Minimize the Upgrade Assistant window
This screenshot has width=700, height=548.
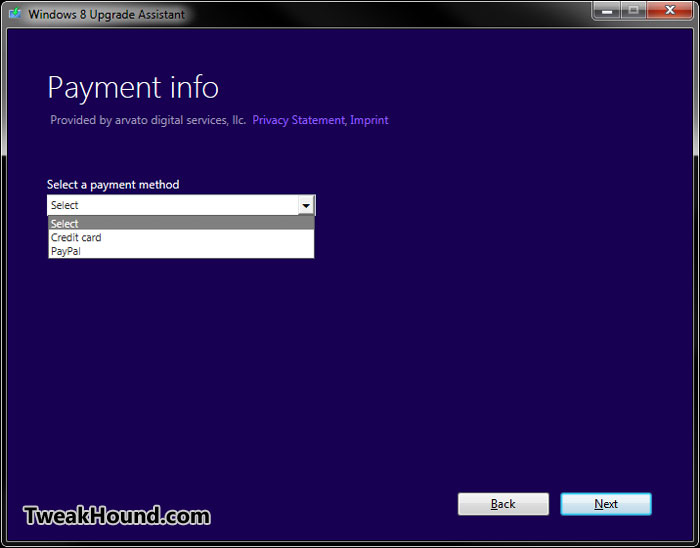point(607,10)
